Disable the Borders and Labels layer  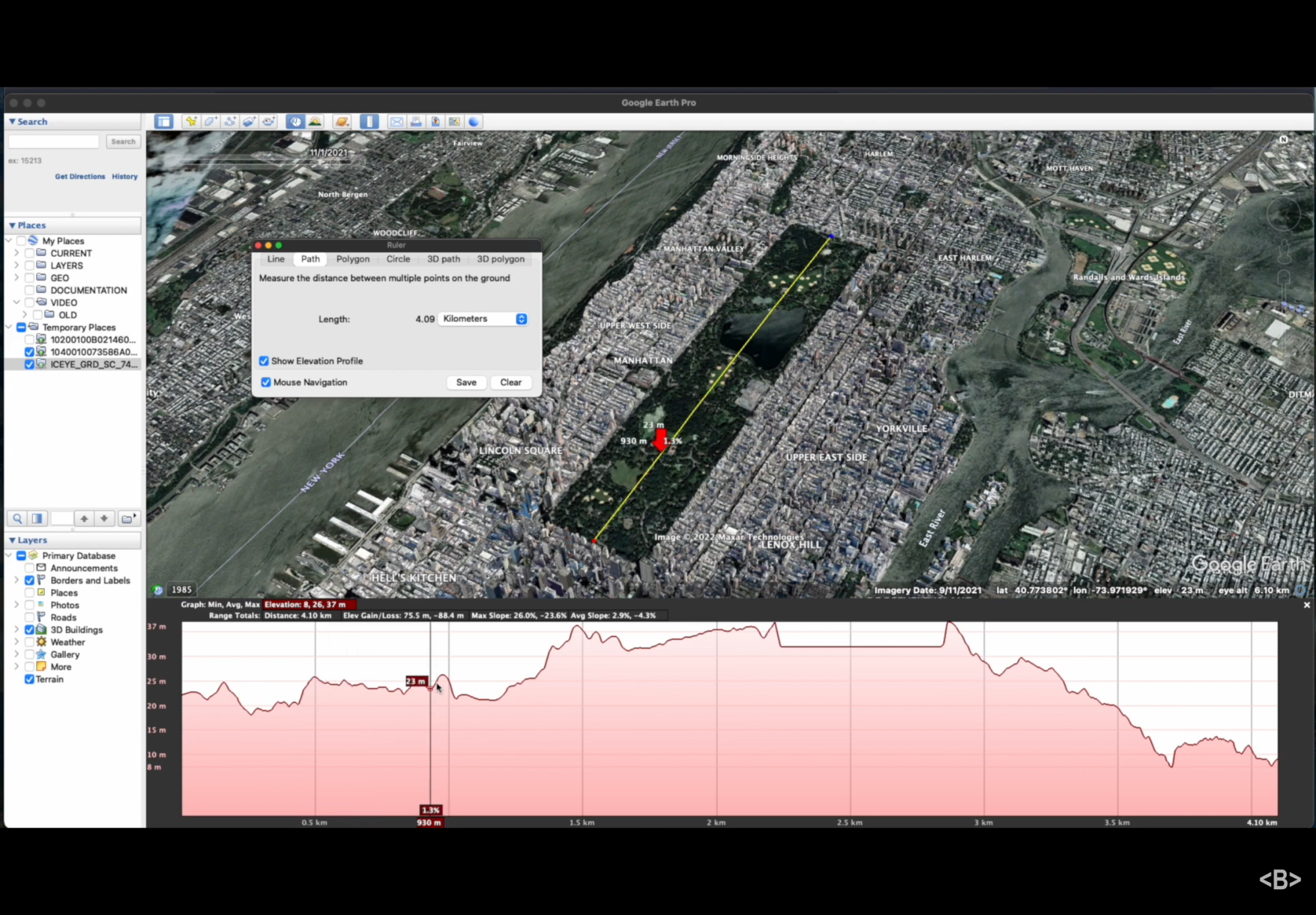pyautogui.click(x=29, y=581)
